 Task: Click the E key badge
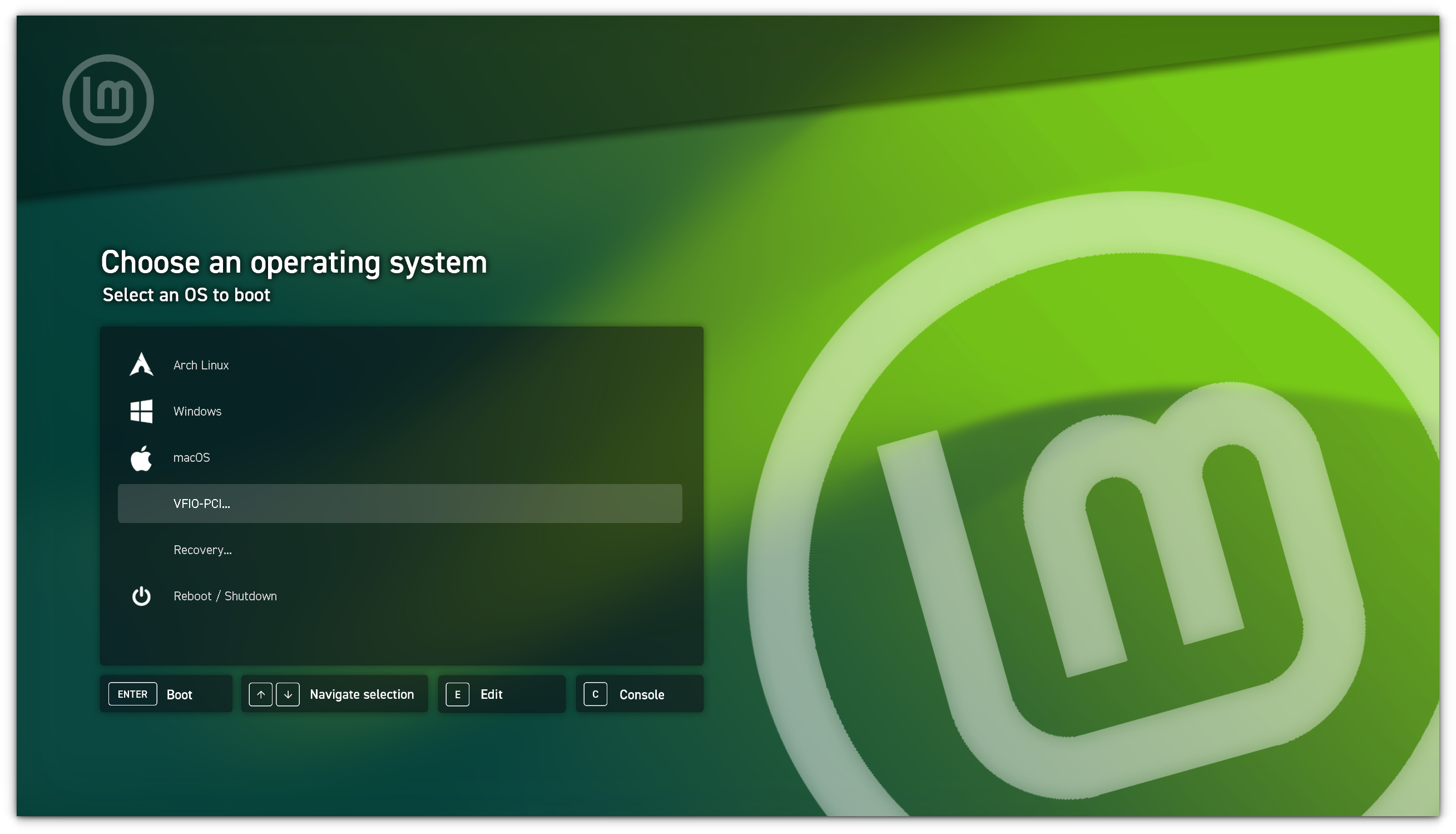[x=458, y=695]
